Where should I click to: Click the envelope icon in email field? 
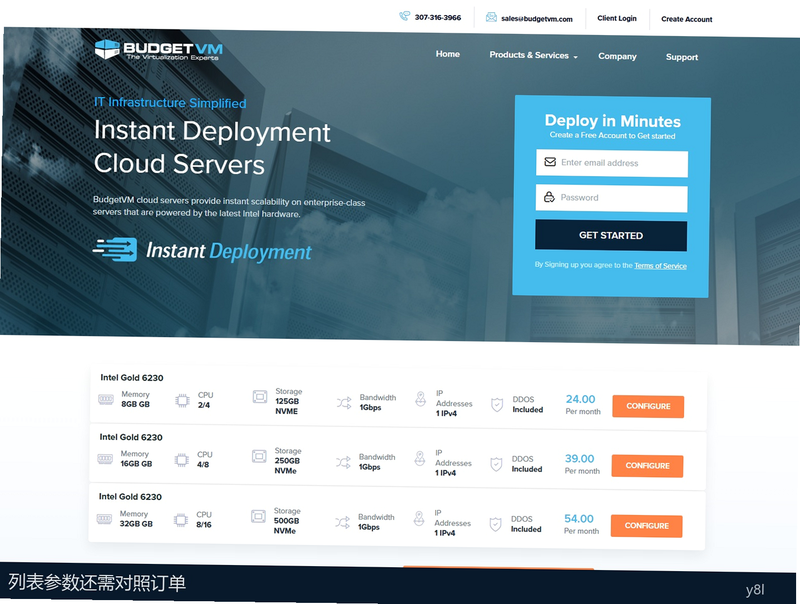(550, 162)
